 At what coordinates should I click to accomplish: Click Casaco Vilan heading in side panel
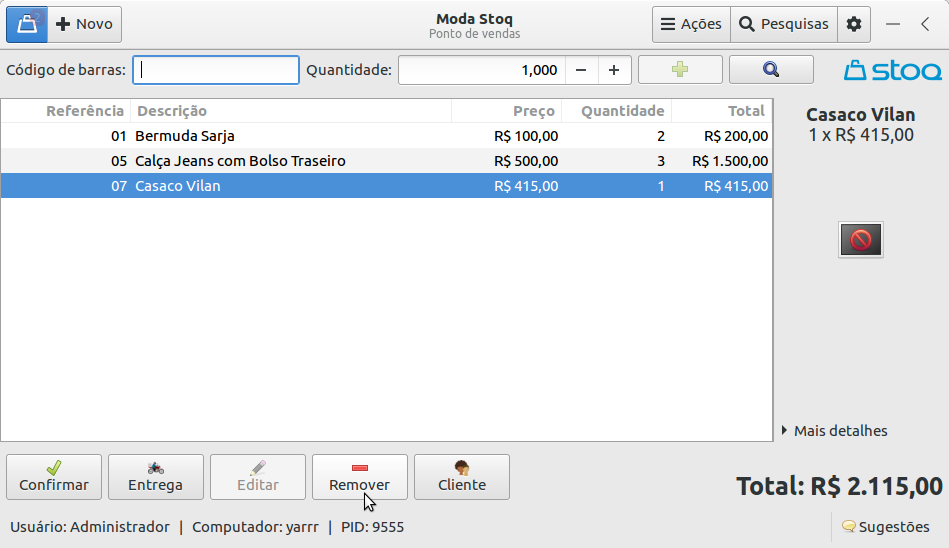[x=861, y=114]
